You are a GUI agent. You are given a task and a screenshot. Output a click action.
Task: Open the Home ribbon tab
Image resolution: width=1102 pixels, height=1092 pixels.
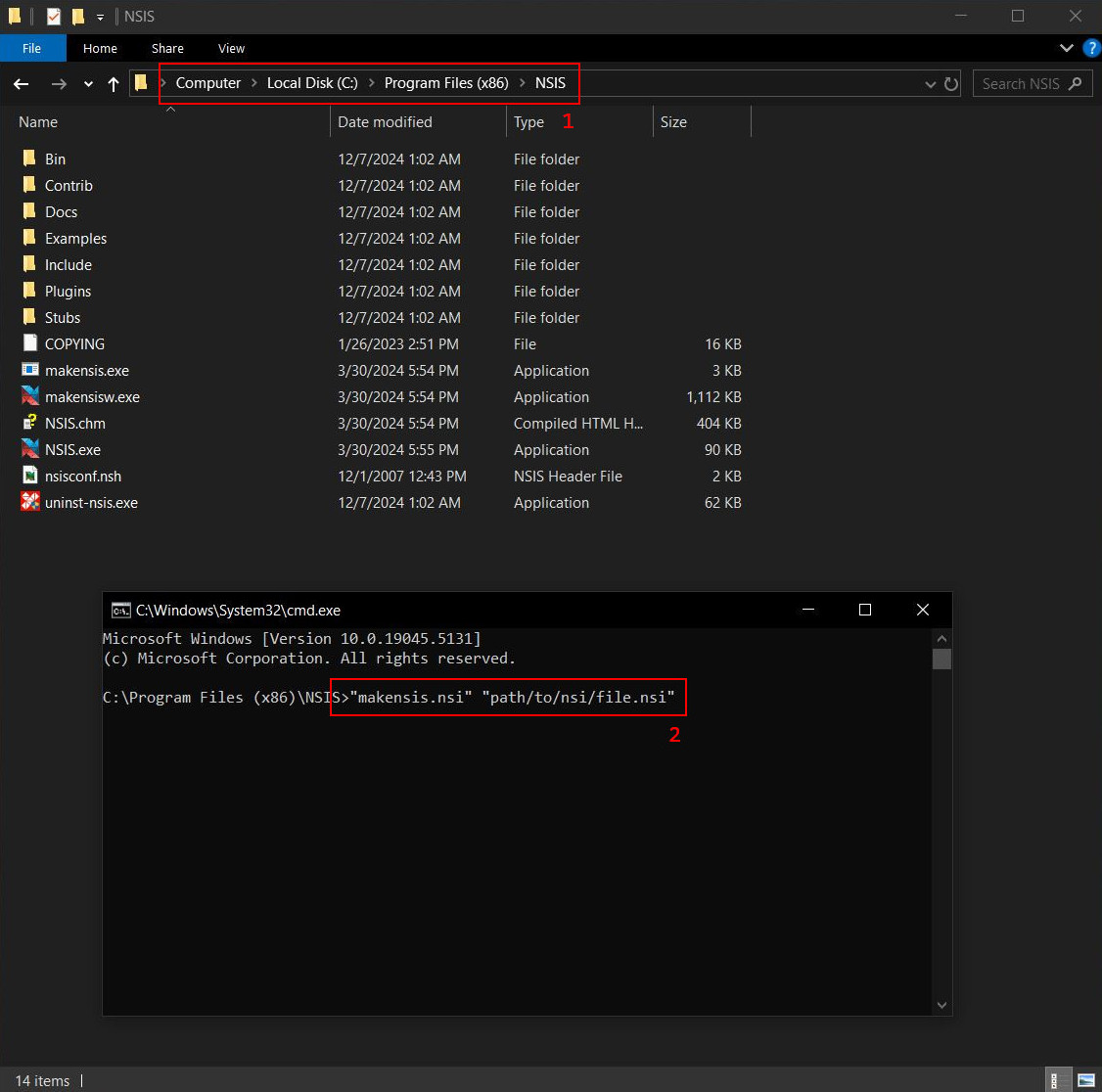(100, 48)
